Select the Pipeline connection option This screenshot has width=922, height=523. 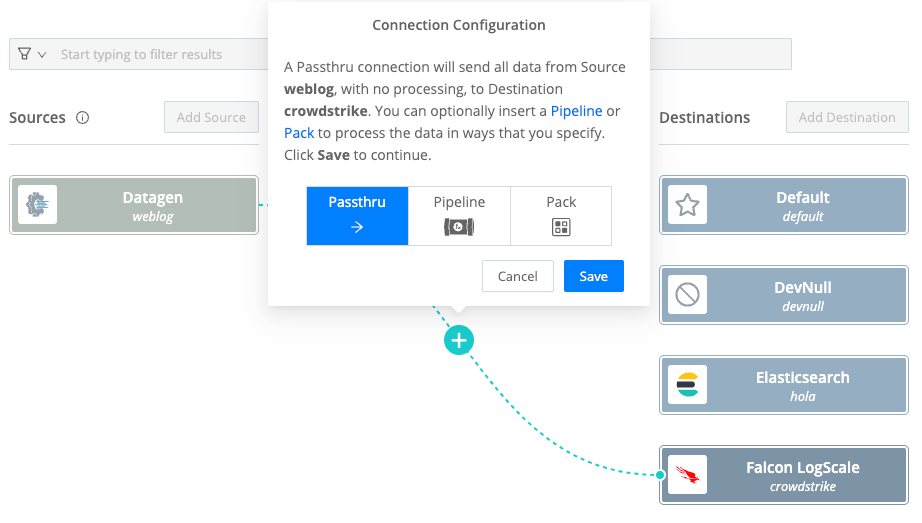tap(459, 216)
